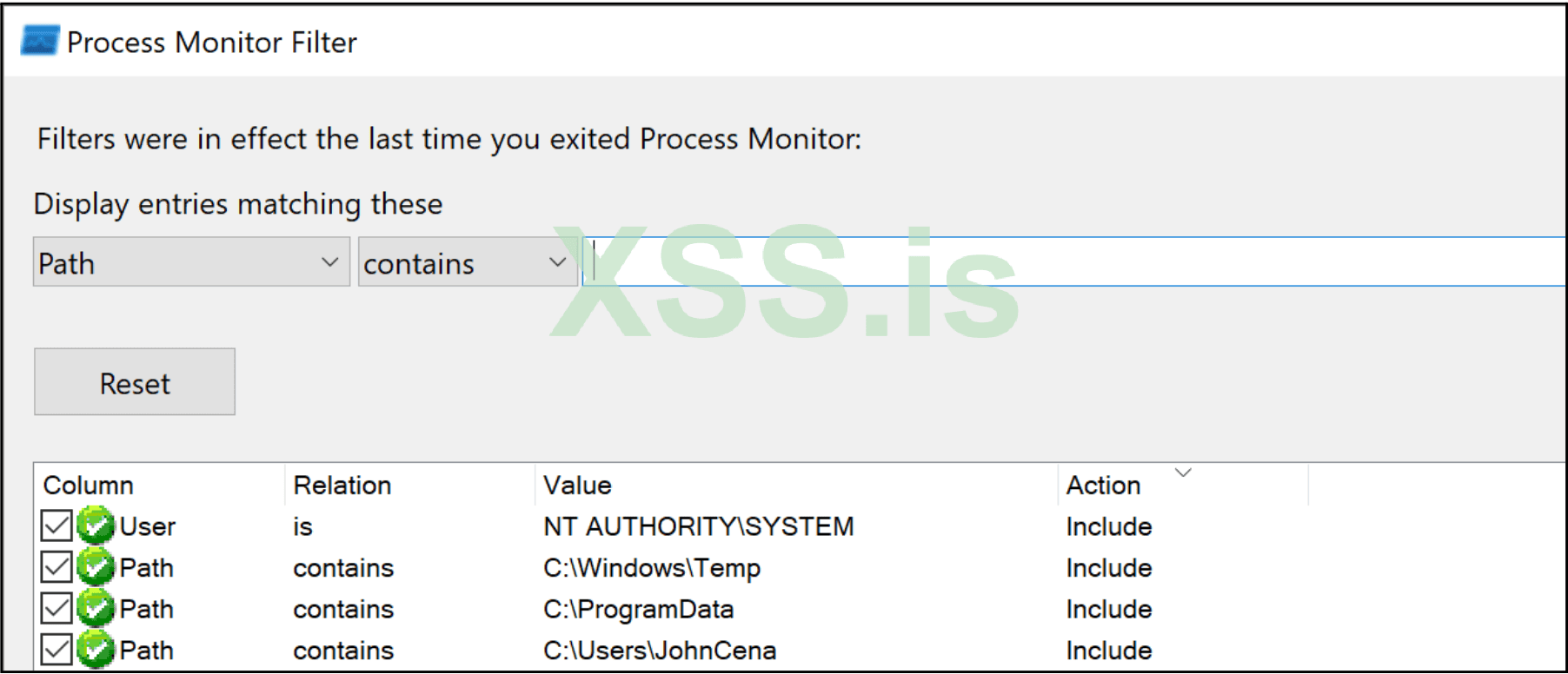Viewport: 1568px width, 674px height.
Task: Click green include icon on User row
Action: pyautogui.click(x=96, y=525)
